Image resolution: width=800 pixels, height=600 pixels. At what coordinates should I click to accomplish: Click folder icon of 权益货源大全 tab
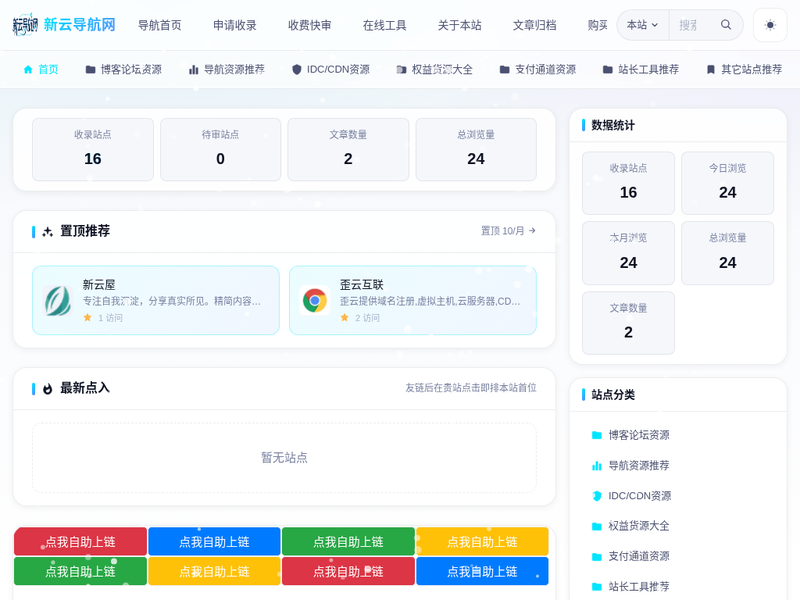point(402,69)
